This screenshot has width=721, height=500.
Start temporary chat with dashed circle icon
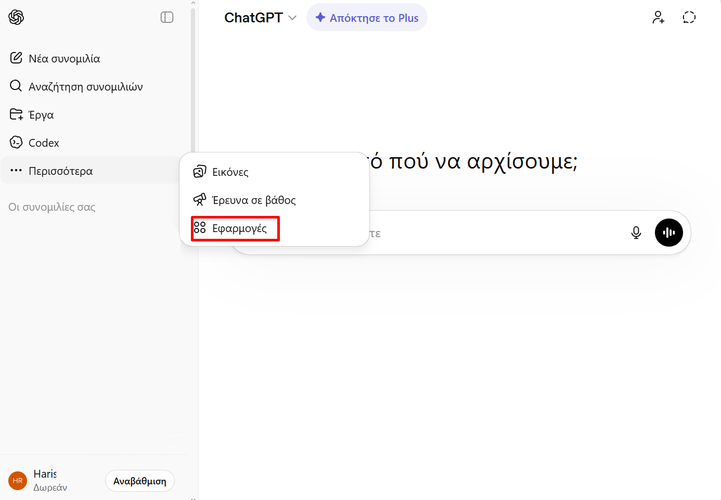click(689, 17)
